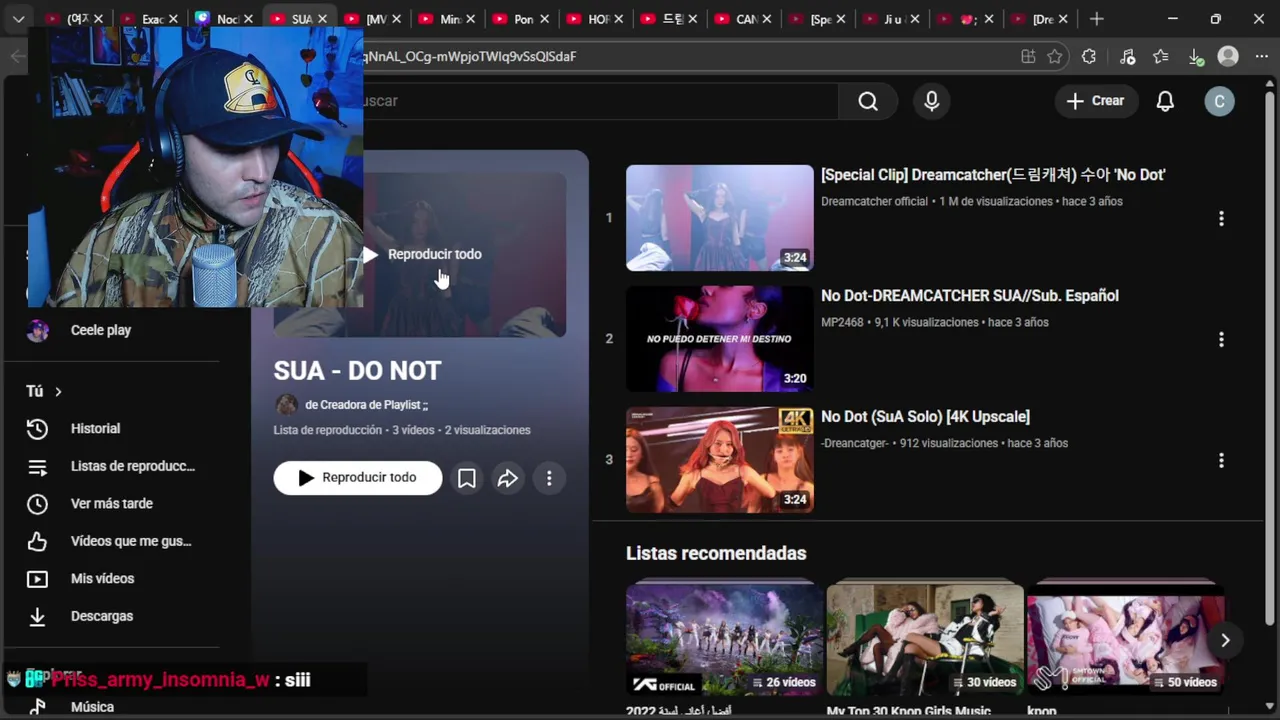Open the browser profile avatar

tap(1228, 57)
